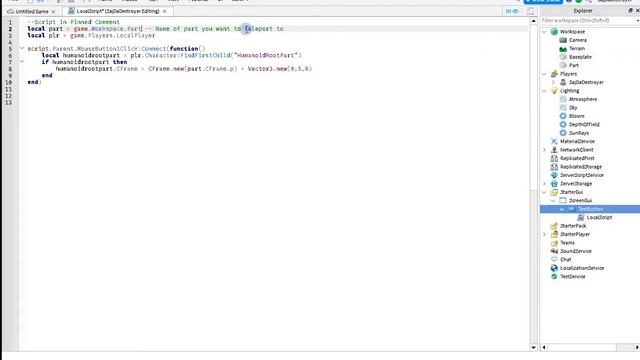Click the SunRays effect icon

click(x=563, y=133)
